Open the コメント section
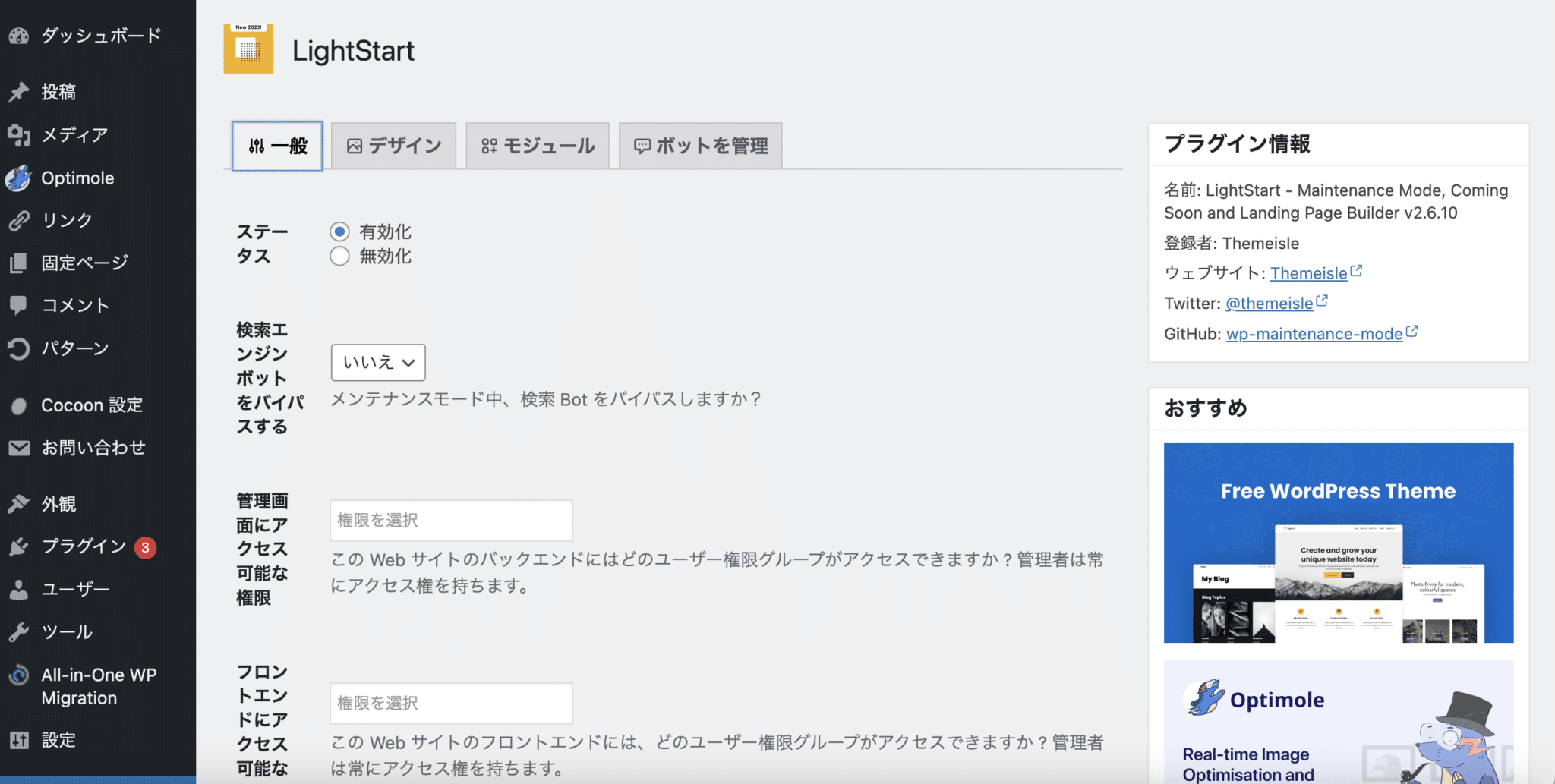The height and width of the screenshot is (784, 1555). point(75,305)
